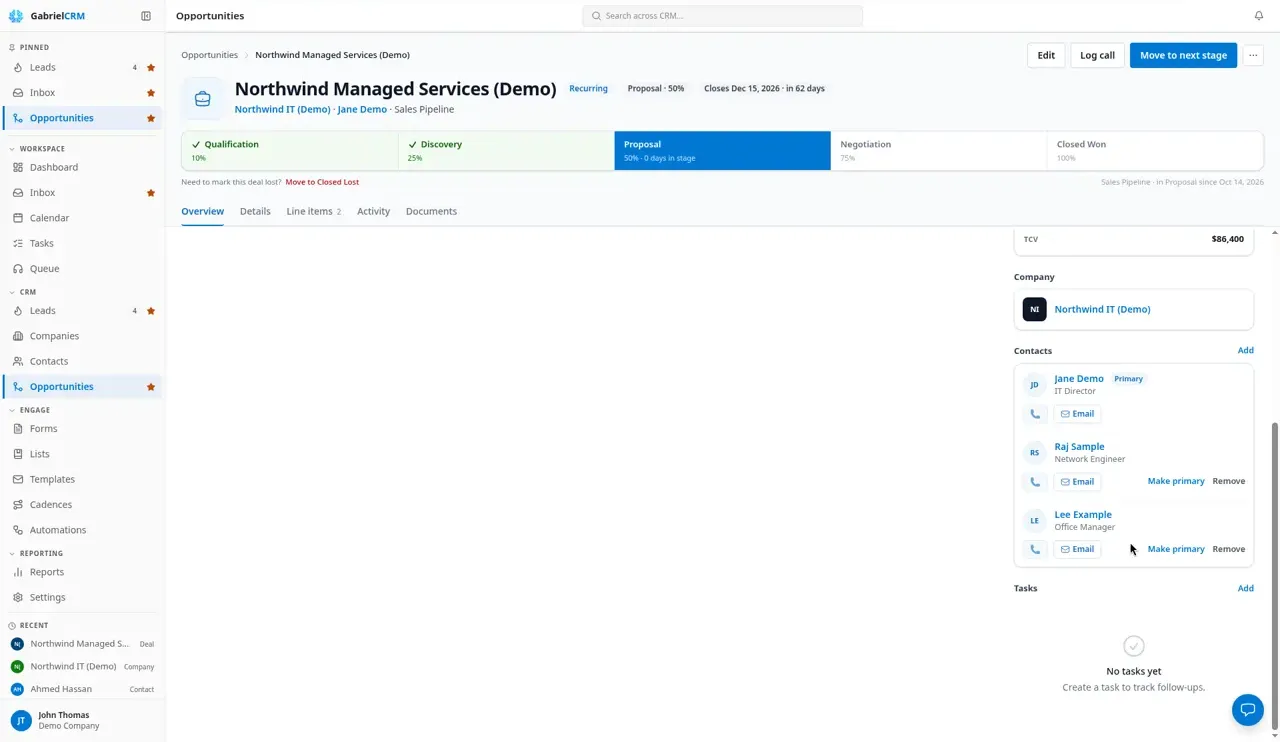The image size is (1280, 742).
Task: Add a new task via Tasks Add
Action: click(1245, 588)
